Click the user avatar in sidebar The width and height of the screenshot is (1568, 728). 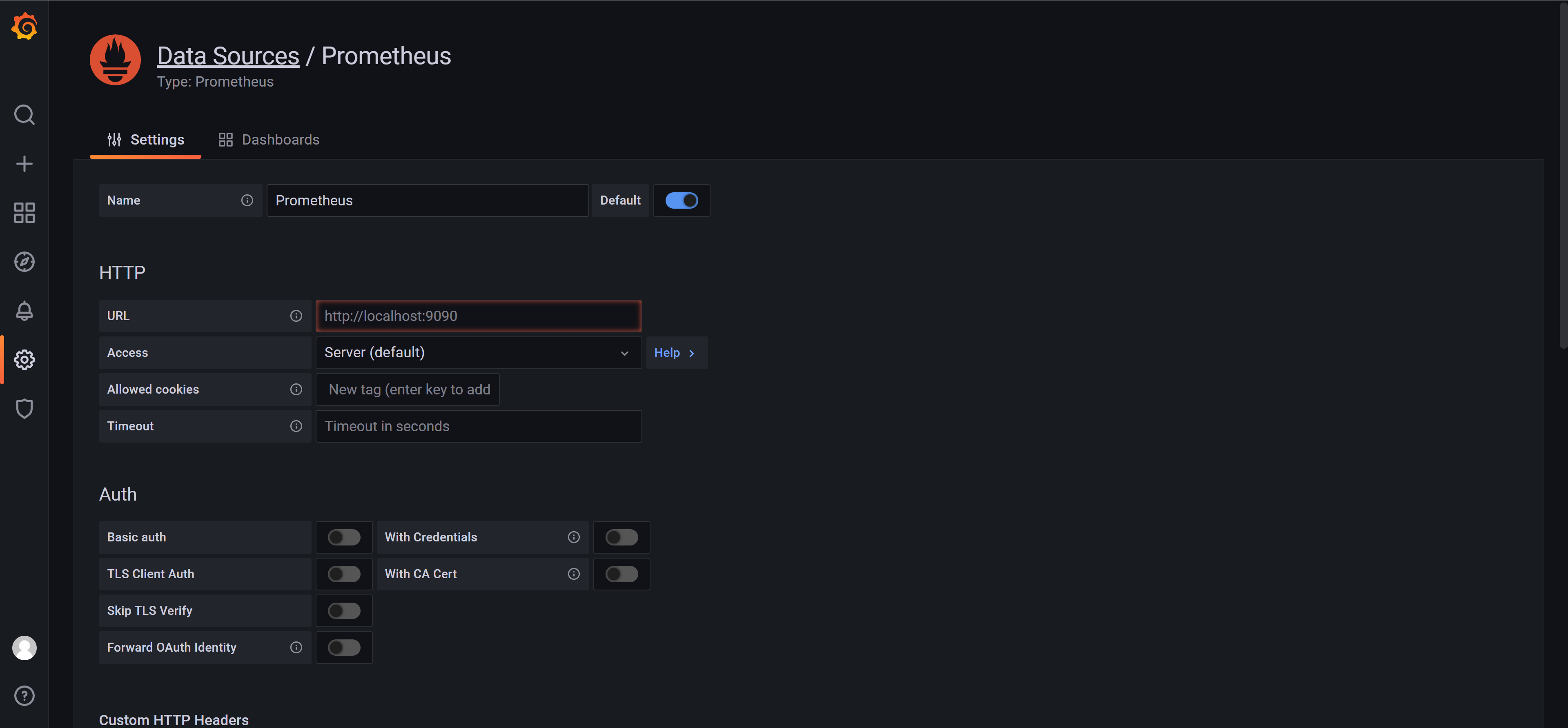24,648
